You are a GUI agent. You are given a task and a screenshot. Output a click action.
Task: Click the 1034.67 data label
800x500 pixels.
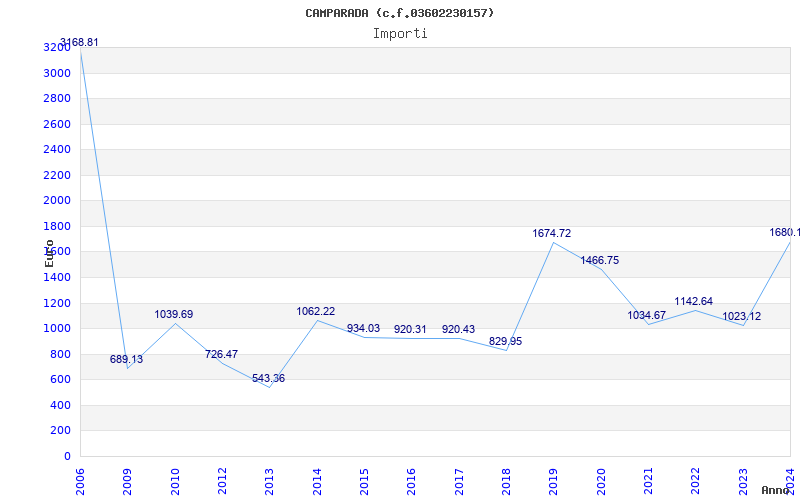pyautogui.click(x=646, y=315)
